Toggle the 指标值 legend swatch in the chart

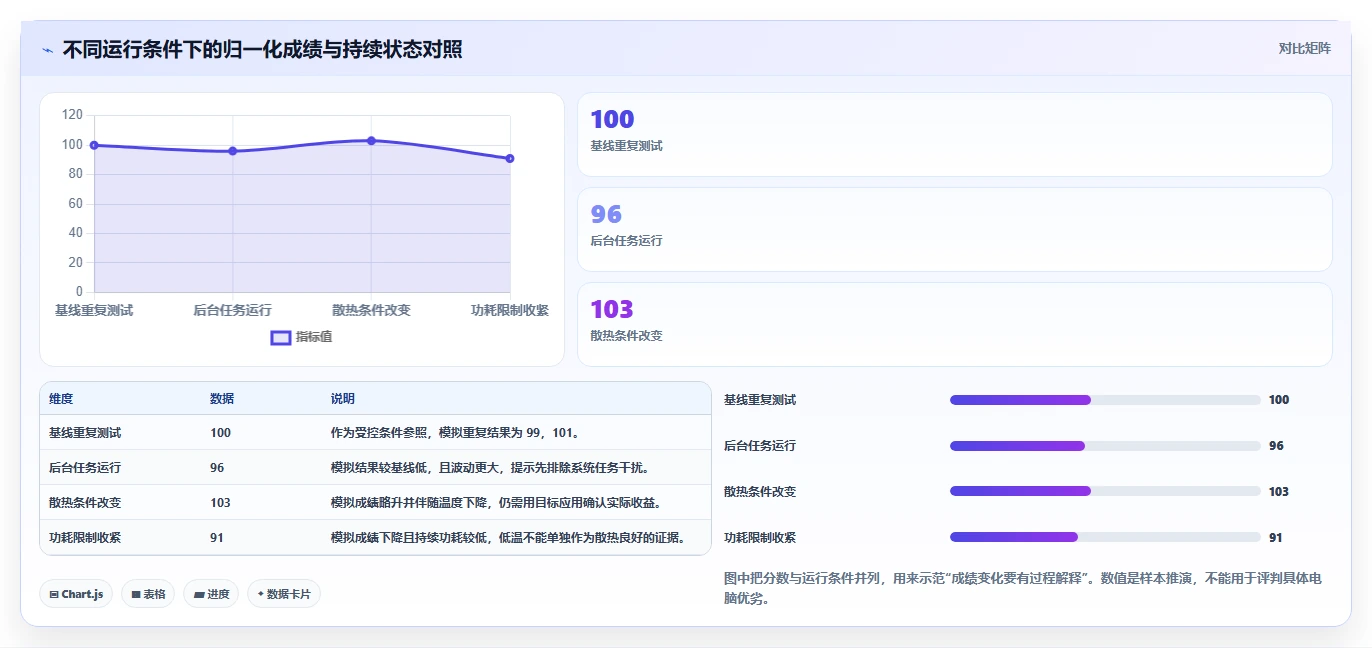click(281, 338)
